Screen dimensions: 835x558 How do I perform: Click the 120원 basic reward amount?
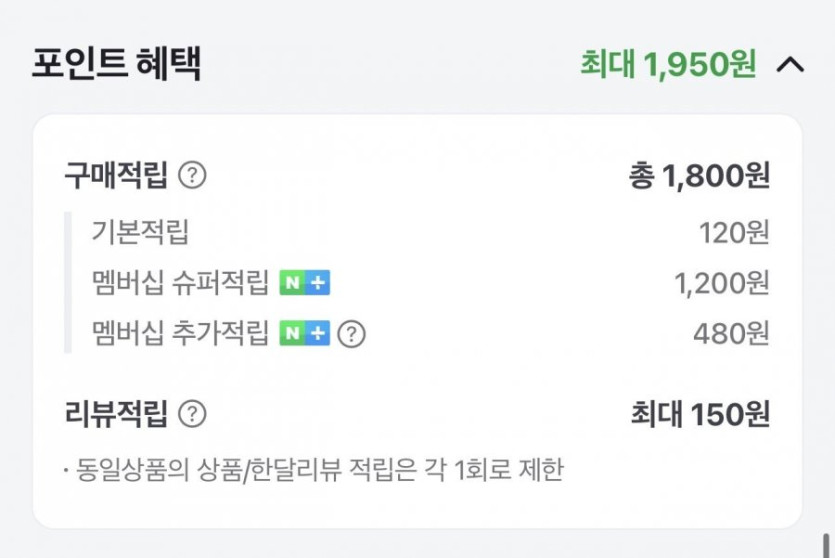coord(734,233)
